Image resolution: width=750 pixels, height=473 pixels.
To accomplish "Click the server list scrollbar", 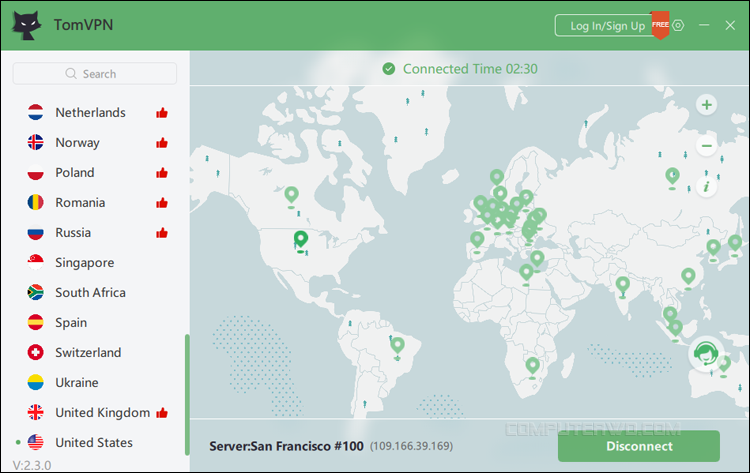I will coord(187,395).
